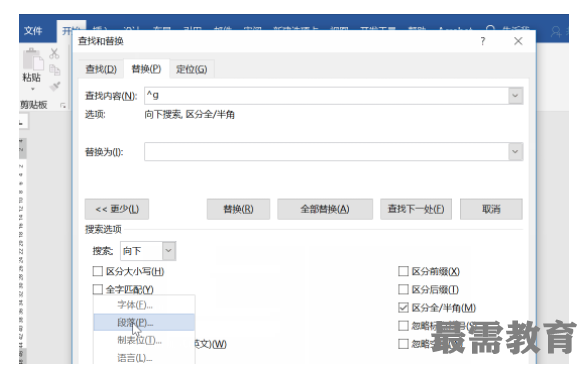Click the 替换(R) button
Viewport: 583px width, 377px height.
pos(238,209)
